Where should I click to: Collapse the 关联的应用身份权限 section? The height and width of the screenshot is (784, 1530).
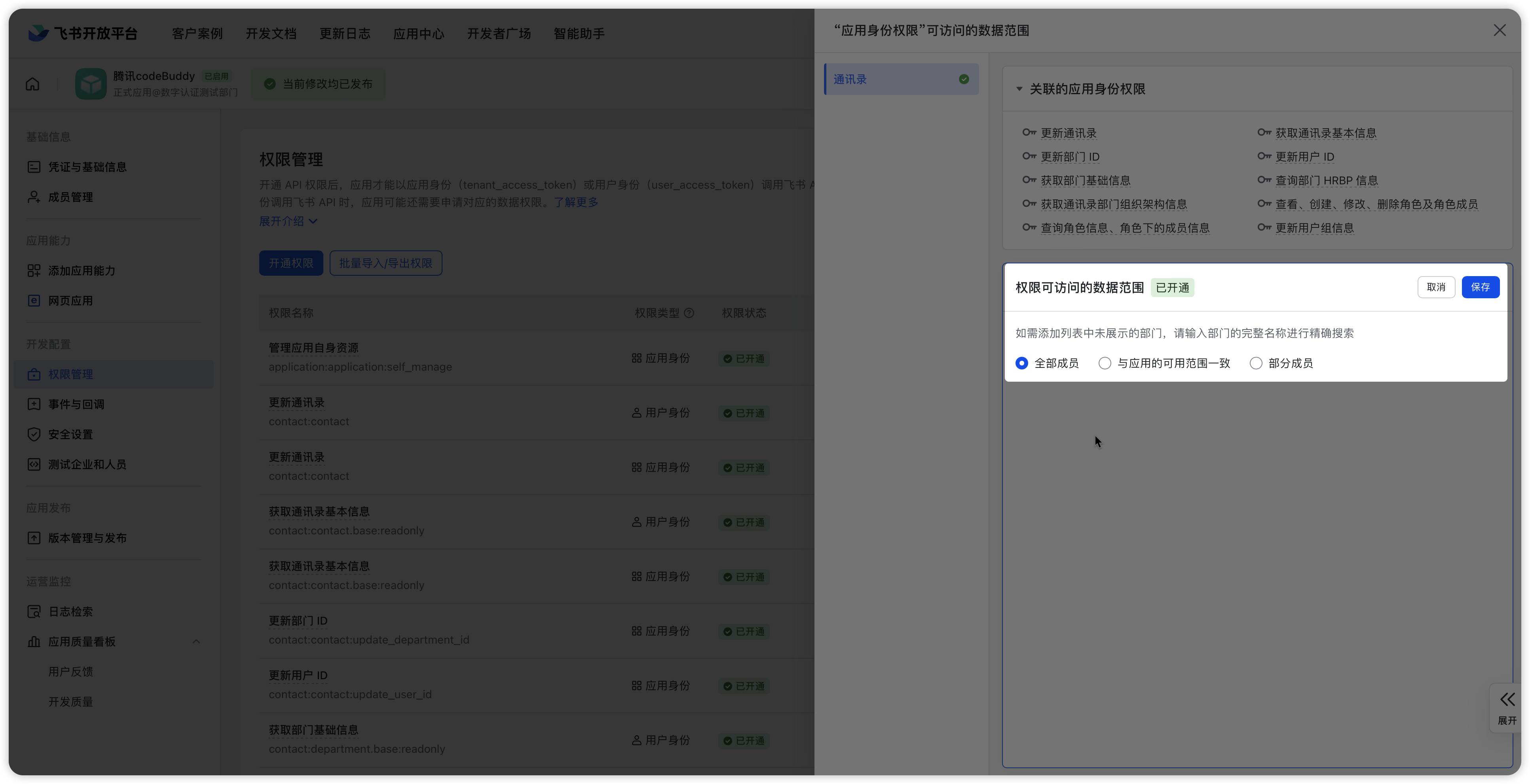(1019, 89)
